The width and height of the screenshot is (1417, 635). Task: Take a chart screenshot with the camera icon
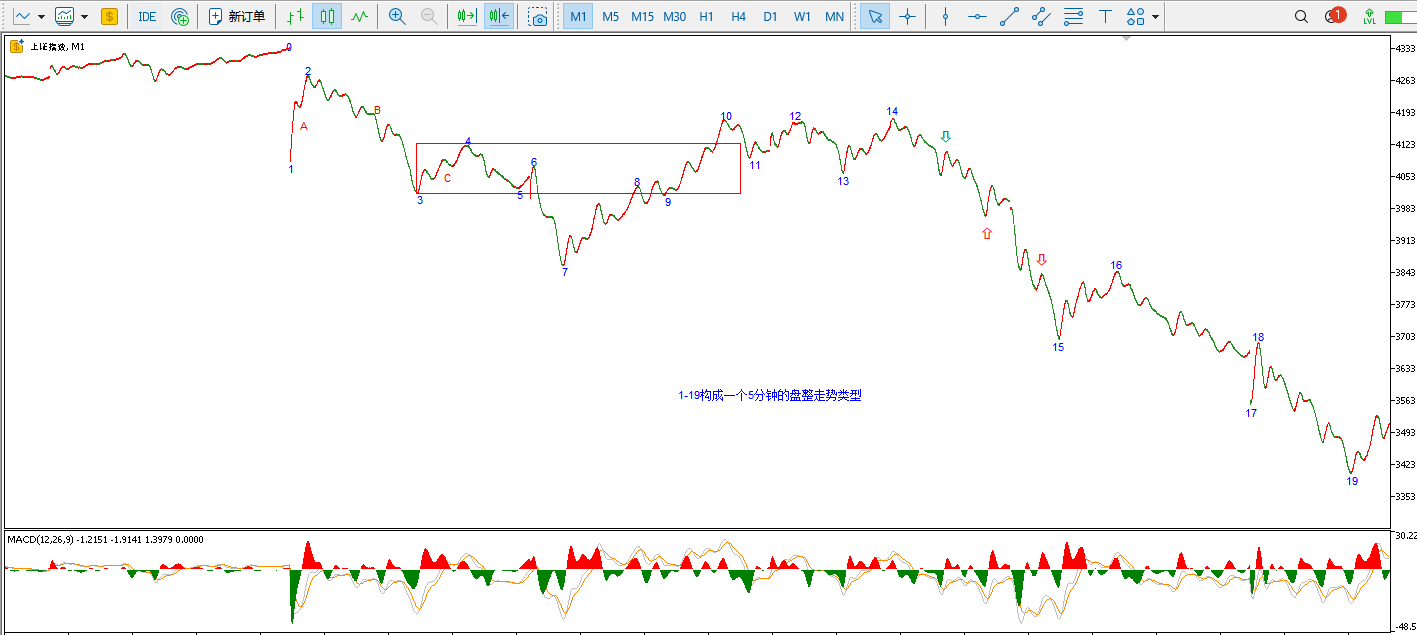click(538, 16)
